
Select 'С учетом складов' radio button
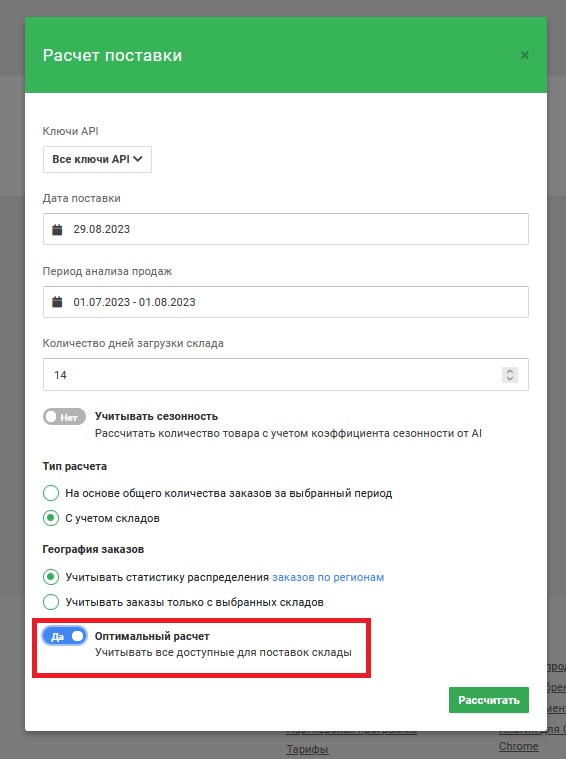tap(51, 518)
